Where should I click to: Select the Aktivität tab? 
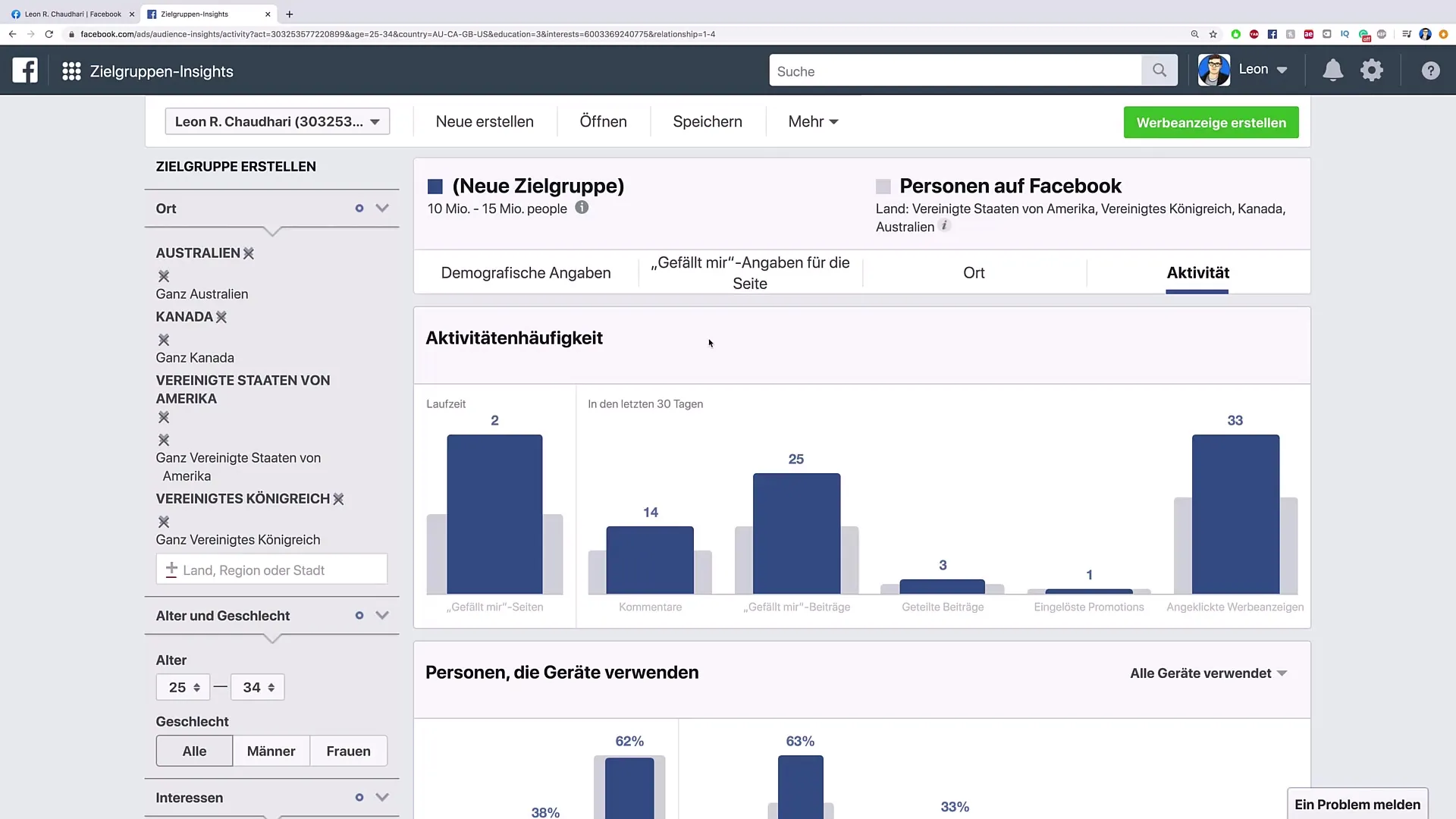(1198, 273)
